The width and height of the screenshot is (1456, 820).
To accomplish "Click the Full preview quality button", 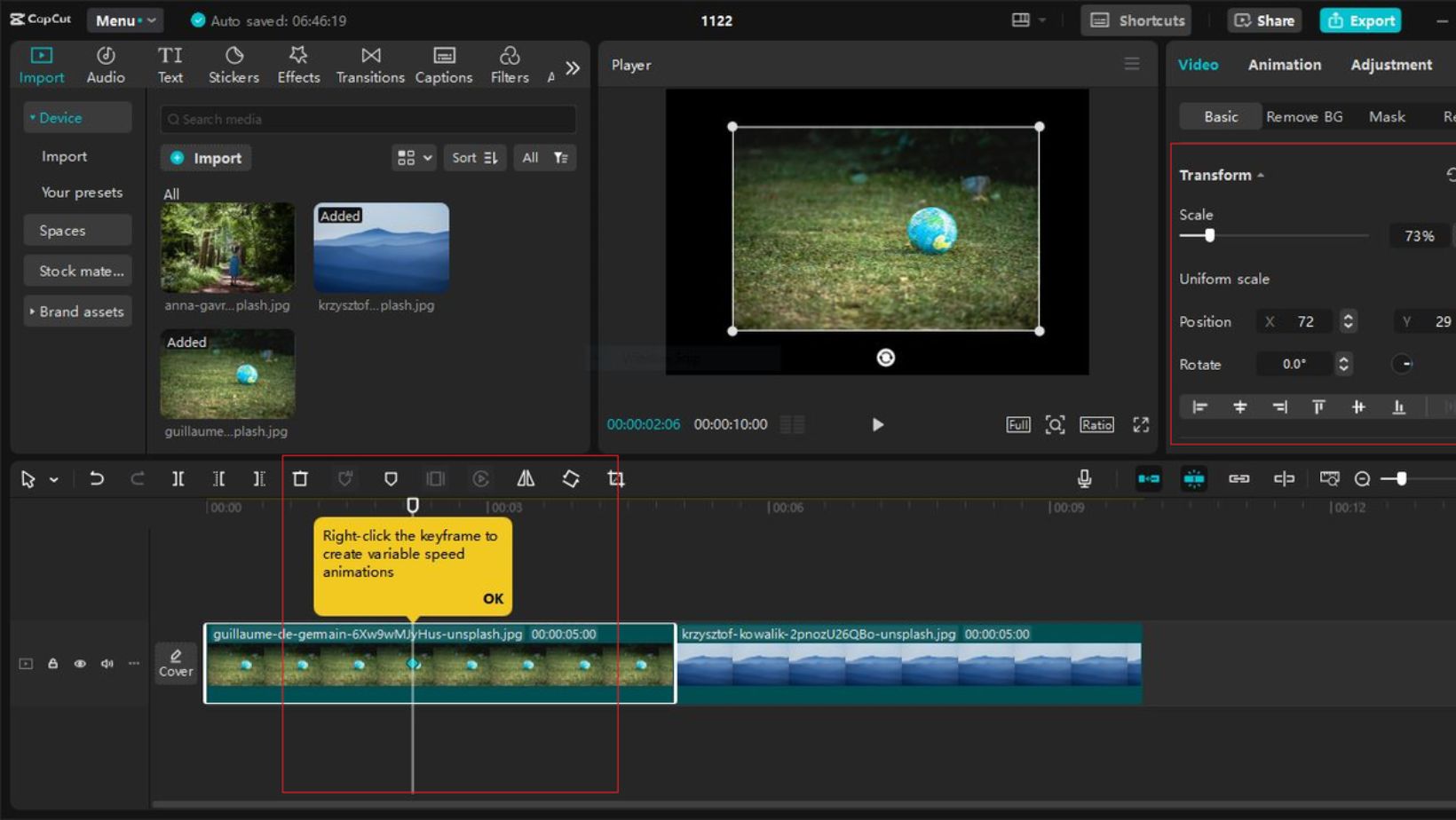I will [x=1018, y=425].
